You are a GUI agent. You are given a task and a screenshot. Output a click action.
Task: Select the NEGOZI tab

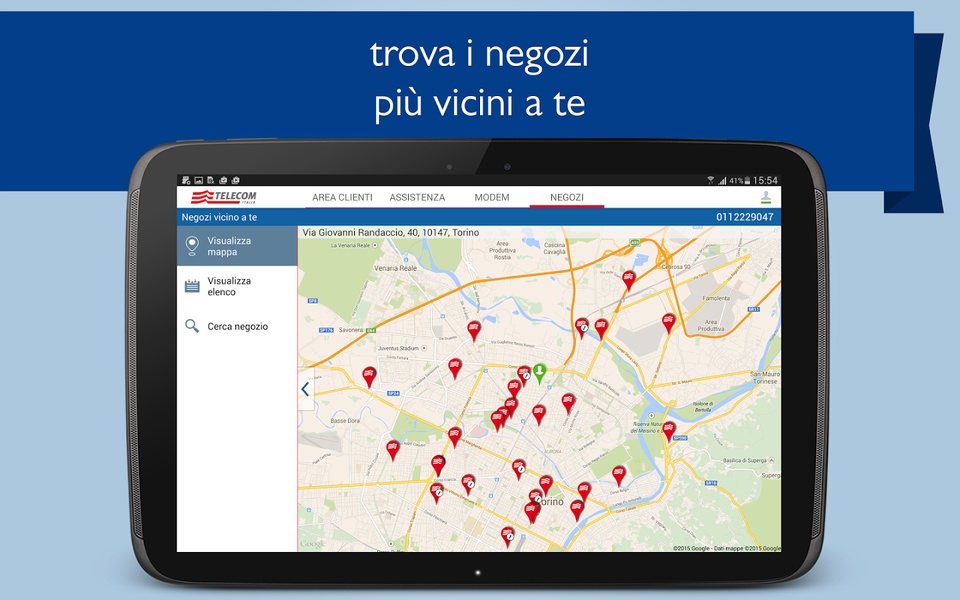click(567, 197)
